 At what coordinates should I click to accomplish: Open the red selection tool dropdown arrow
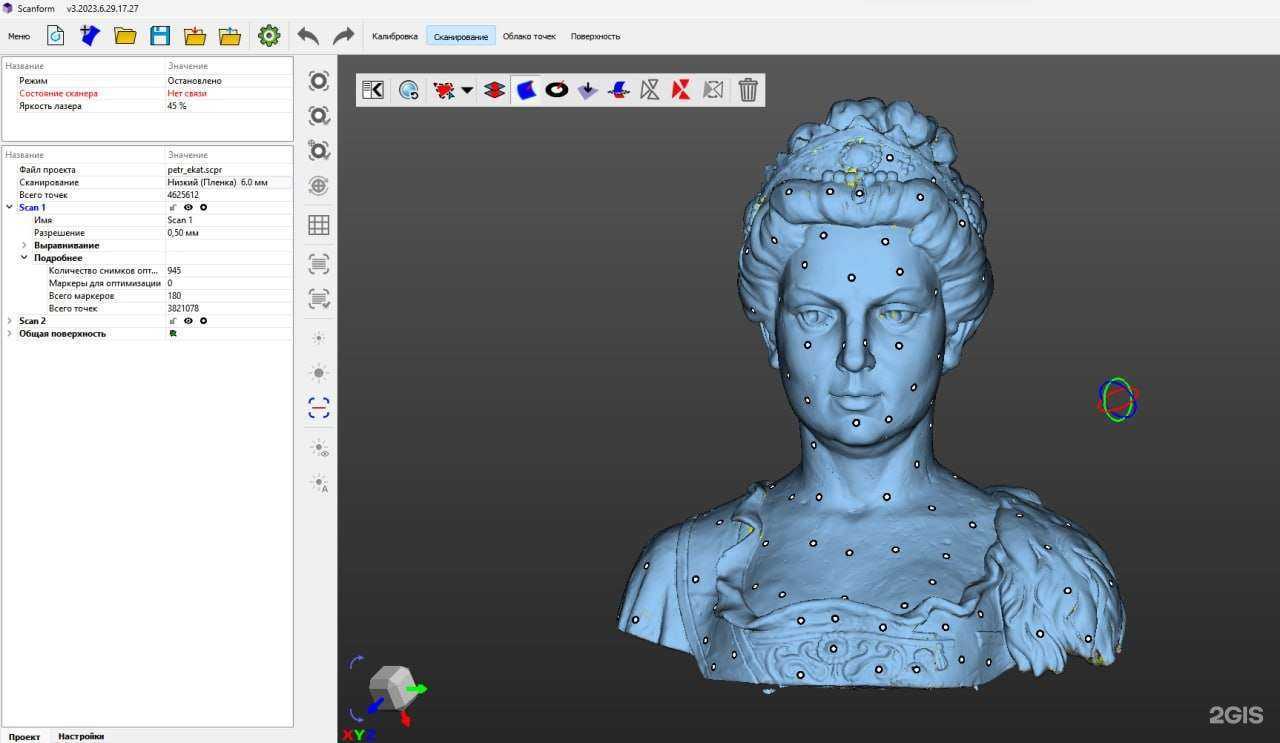(467, 90)
